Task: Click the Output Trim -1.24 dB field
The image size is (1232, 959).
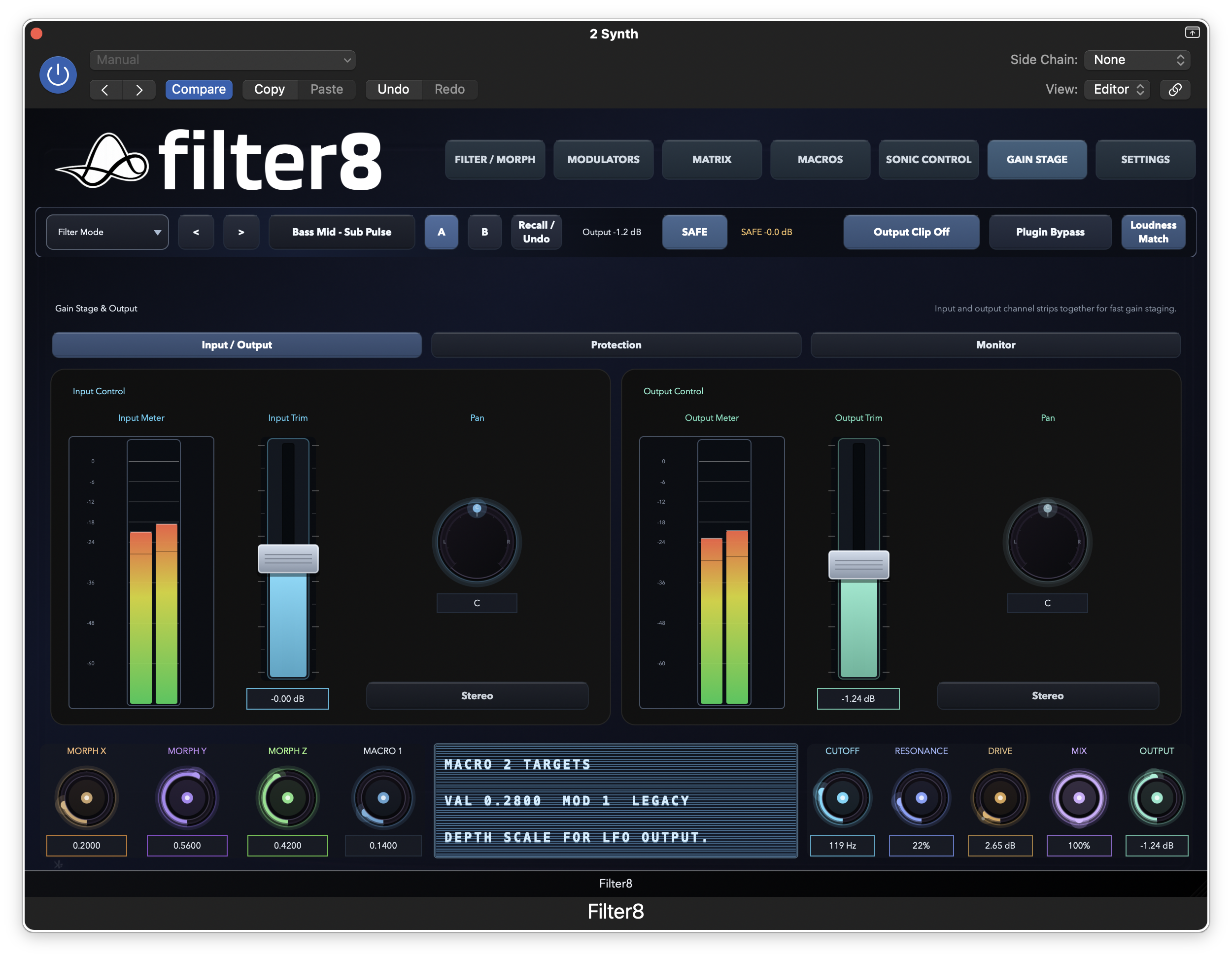Action: pyautogui.click(x=858, y=698)
